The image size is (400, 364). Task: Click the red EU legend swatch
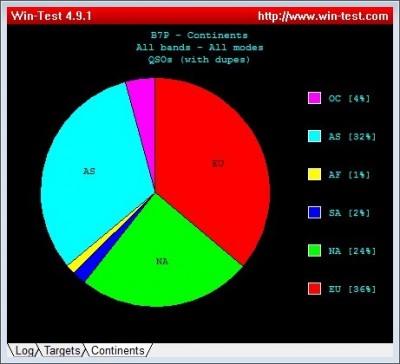(314, 289)
